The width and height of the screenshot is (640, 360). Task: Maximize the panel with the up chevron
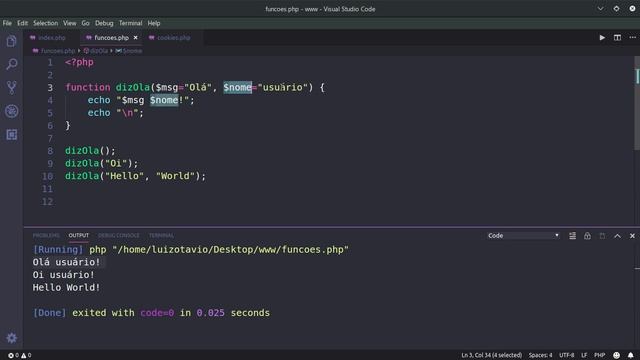coord(617,236)
